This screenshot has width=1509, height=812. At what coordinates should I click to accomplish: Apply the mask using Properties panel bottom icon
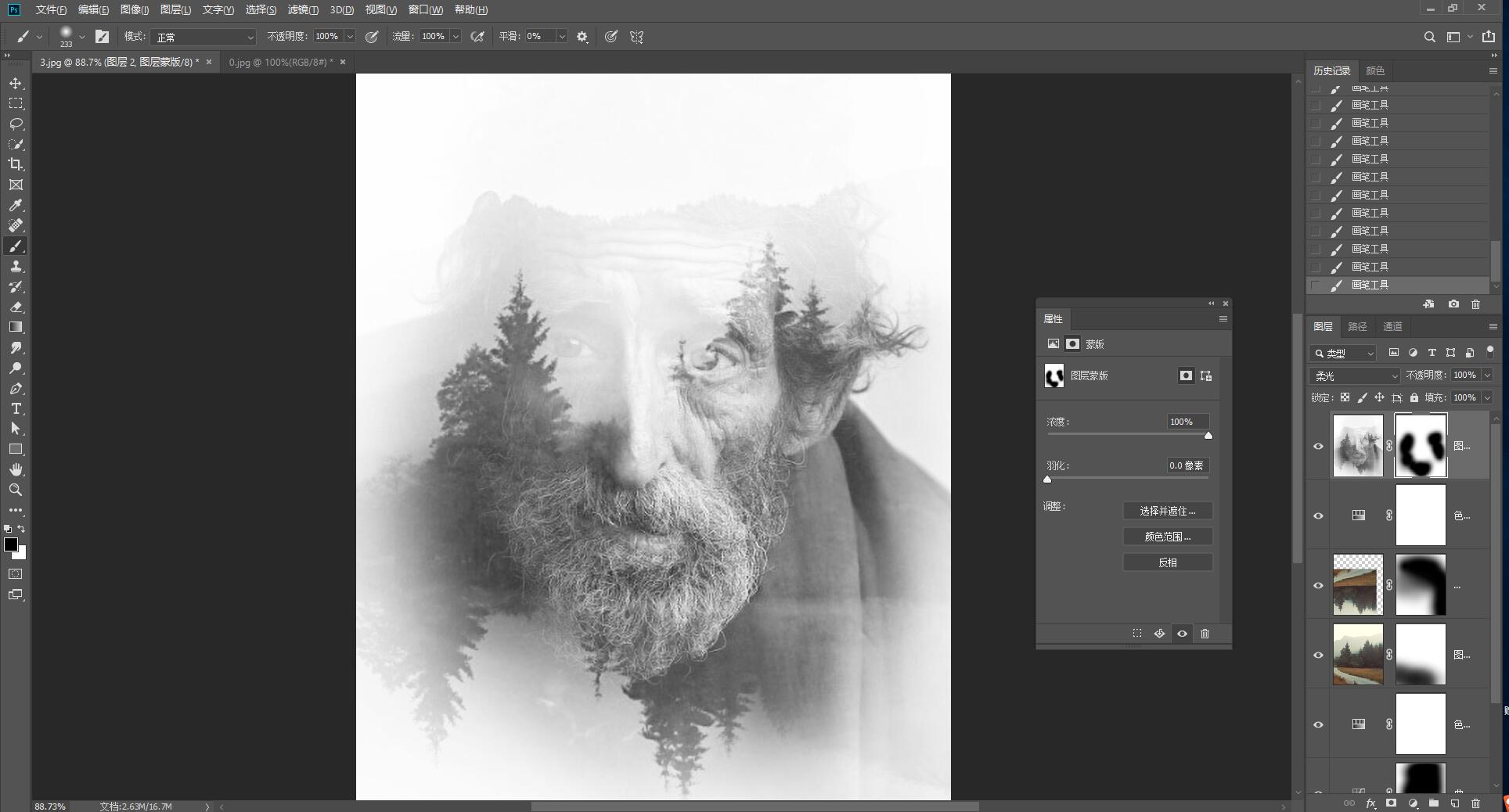[x=1160, y=634]
